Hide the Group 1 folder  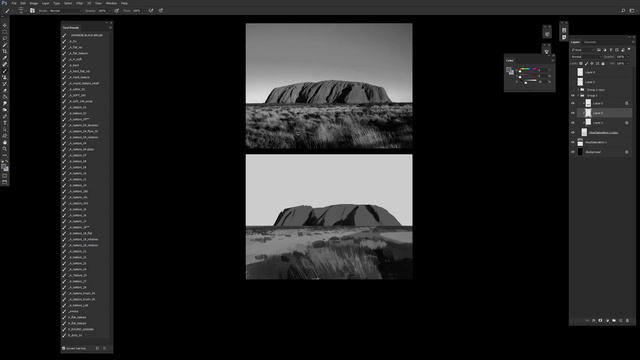tap(573, 96)
